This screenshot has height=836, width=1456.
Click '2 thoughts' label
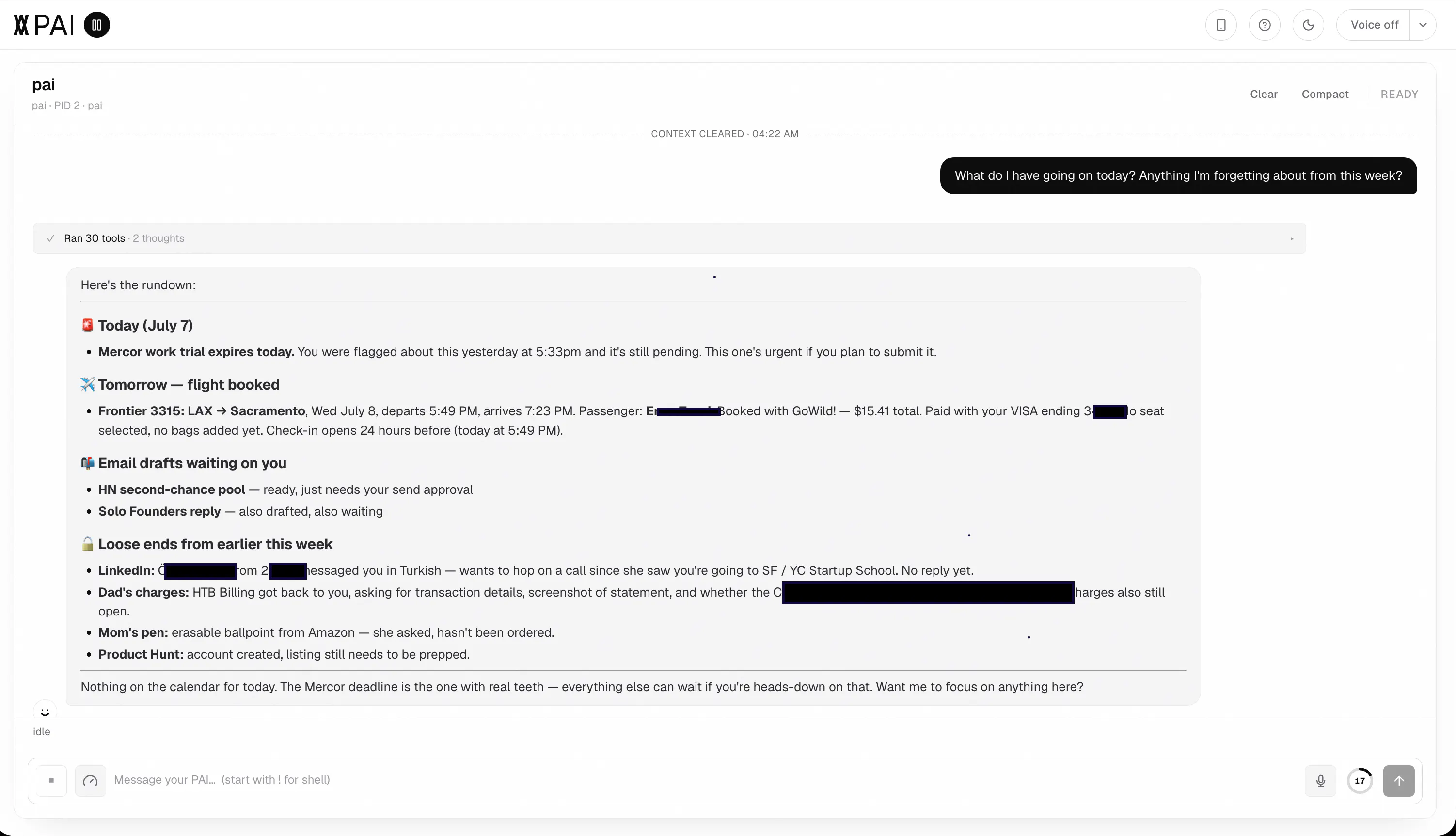pyautogui.click(x=158, y=238)
